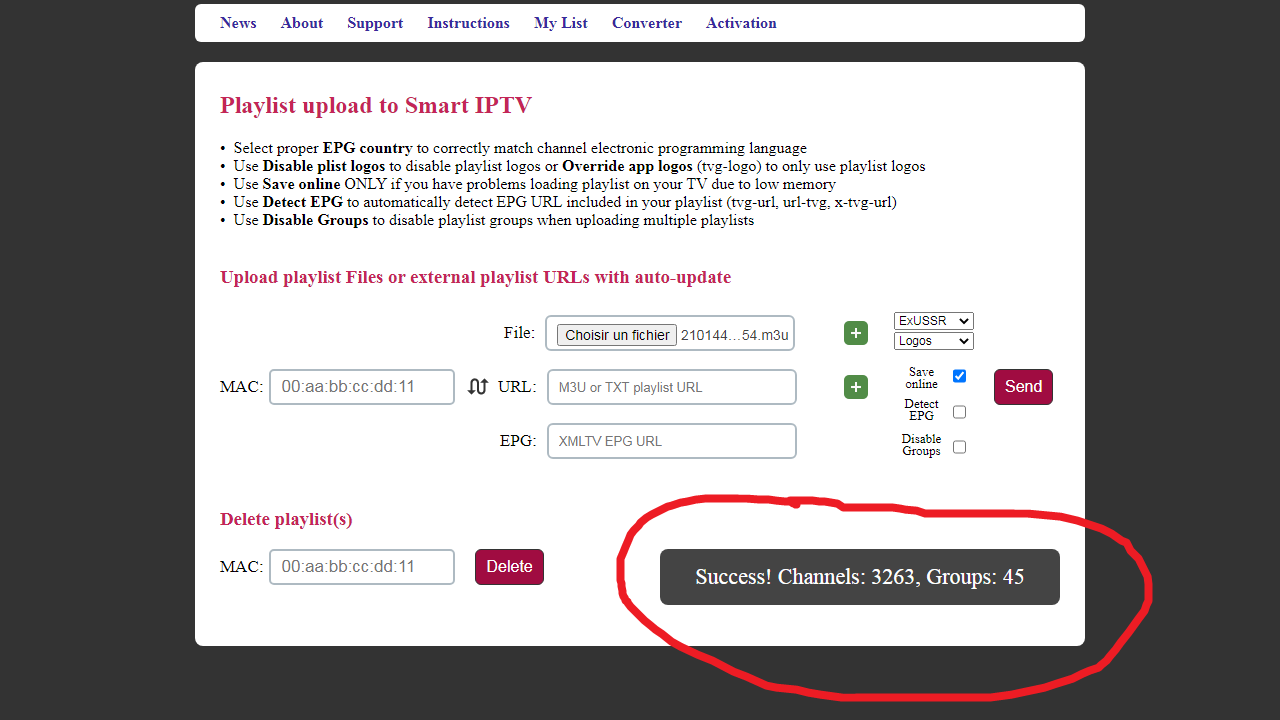Click the M3U or TXT playlist URL field
1280x720 pixels.
pos(672,387)
